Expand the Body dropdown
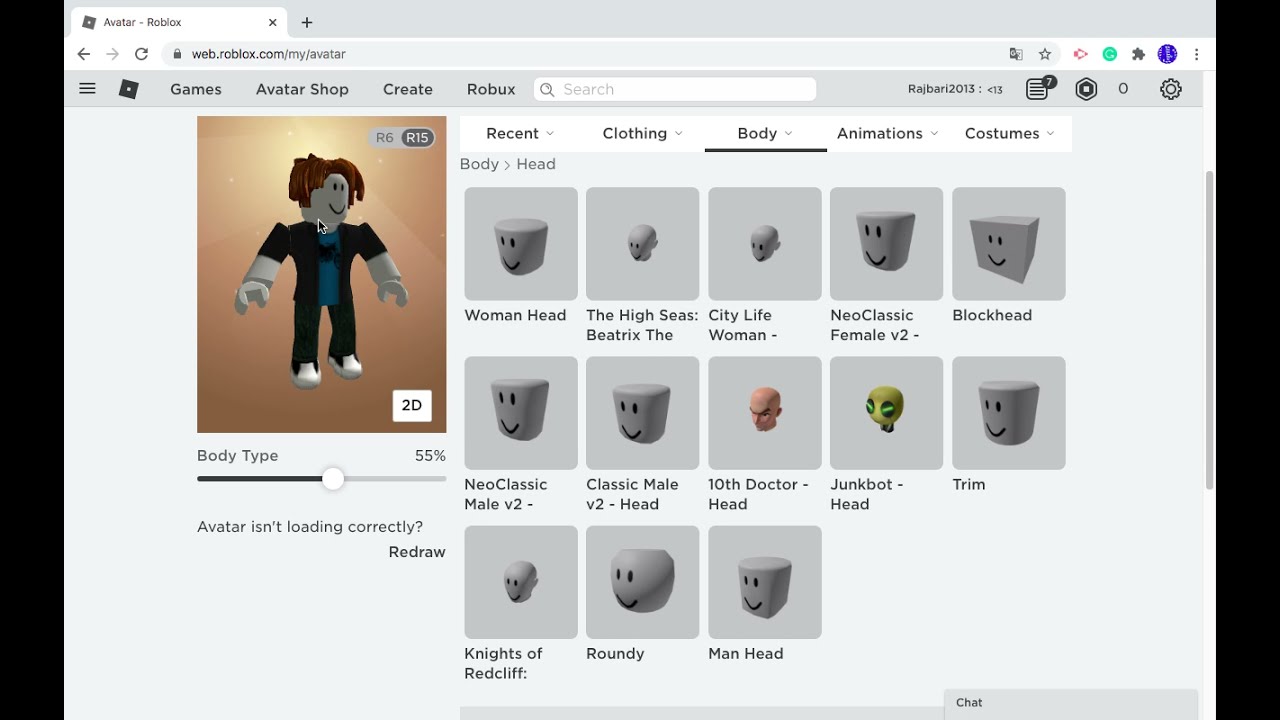The width and height of the screenshot is (1280, 720). [765, 133]
